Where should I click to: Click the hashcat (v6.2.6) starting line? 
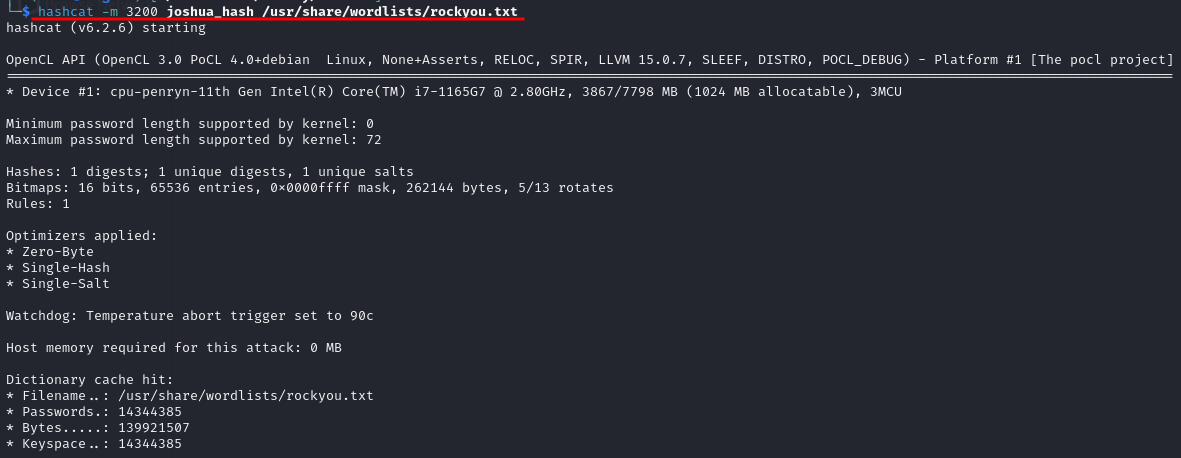point(105,28)
